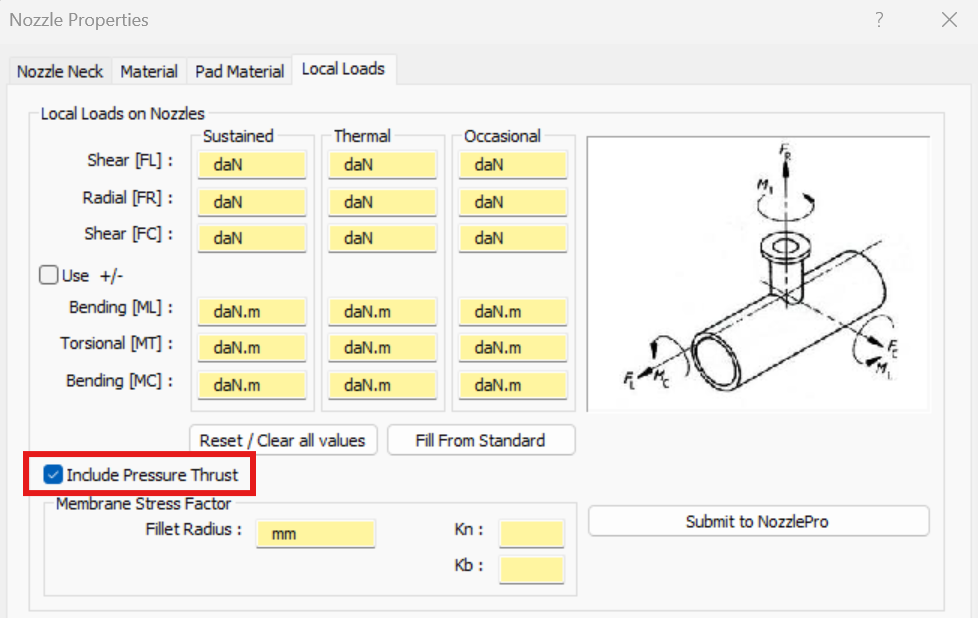
Task: Submit loads to NozzlePro
Action: coord(757,521)
